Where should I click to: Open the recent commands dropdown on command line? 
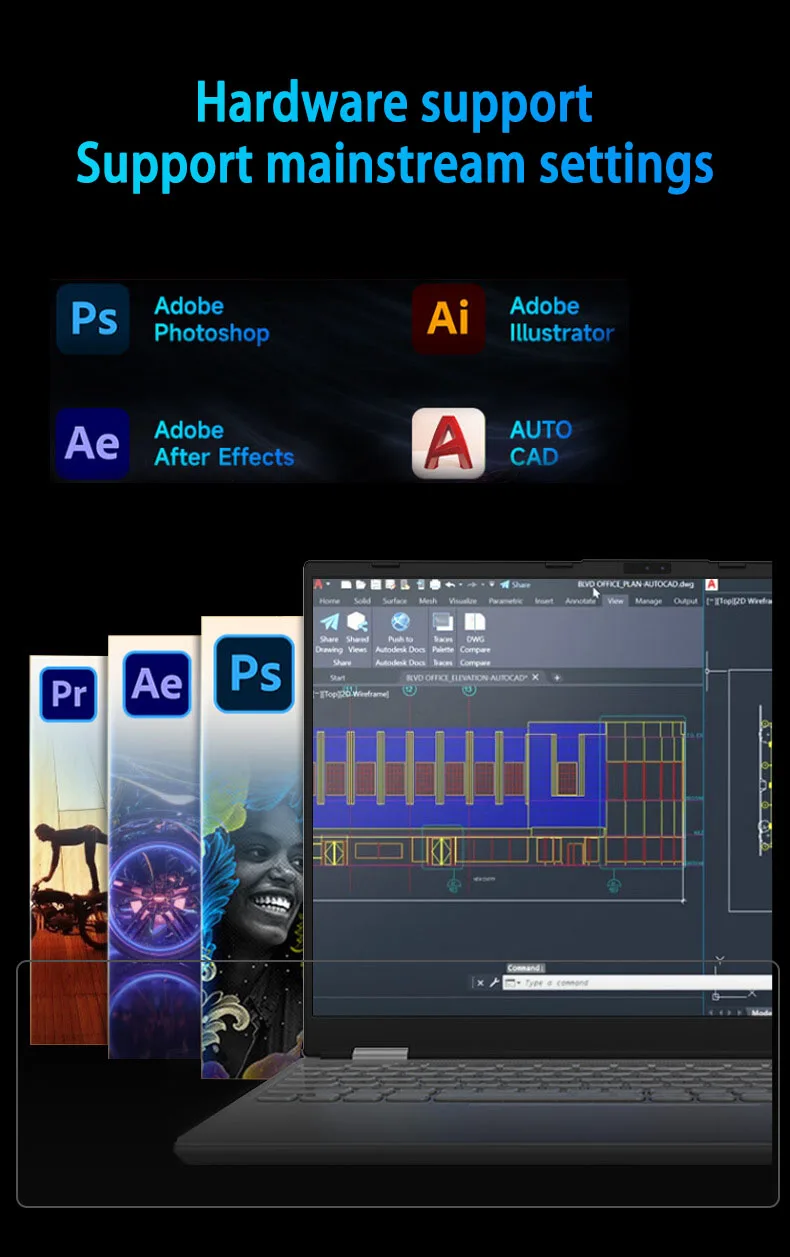(512, 983)
